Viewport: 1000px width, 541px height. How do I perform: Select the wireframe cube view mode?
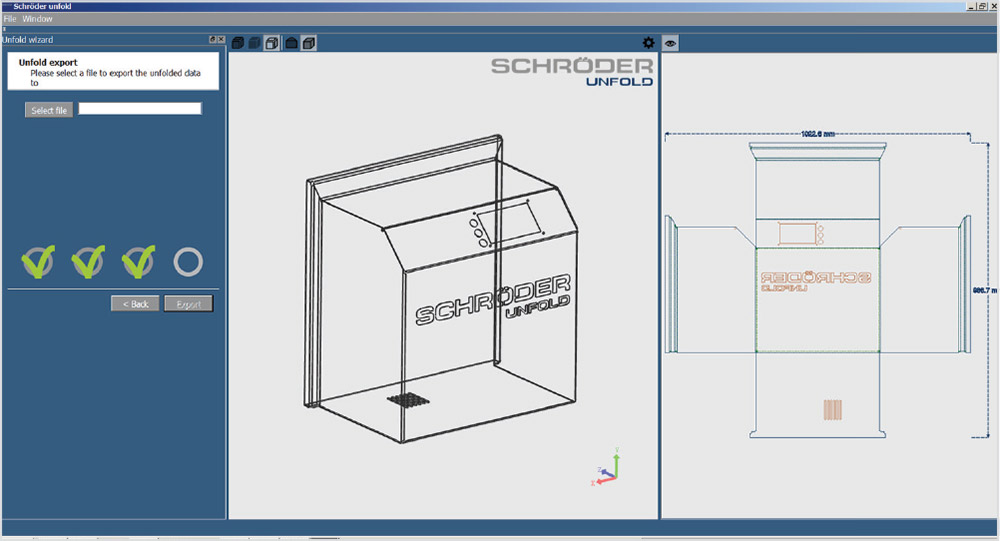pos(272,43)
